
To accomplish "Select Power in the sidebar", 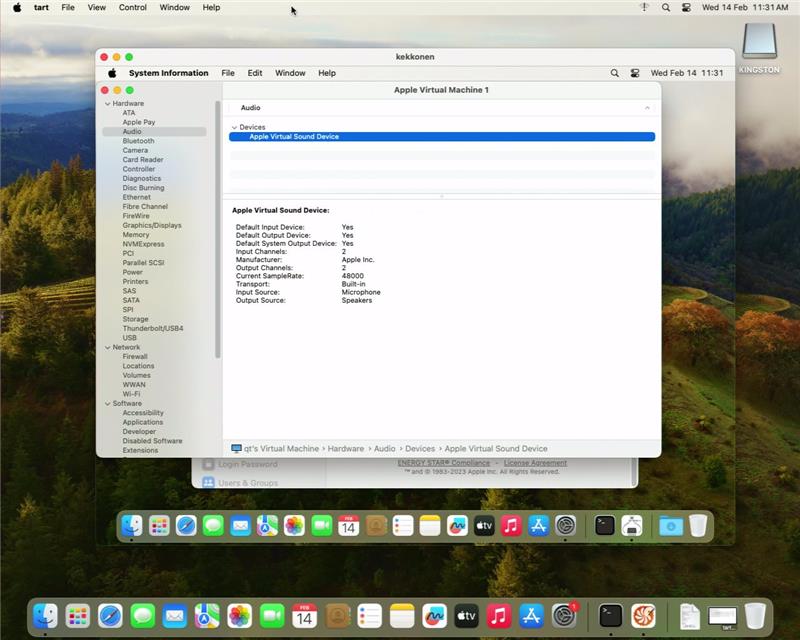I will click(x=133, y=272).
